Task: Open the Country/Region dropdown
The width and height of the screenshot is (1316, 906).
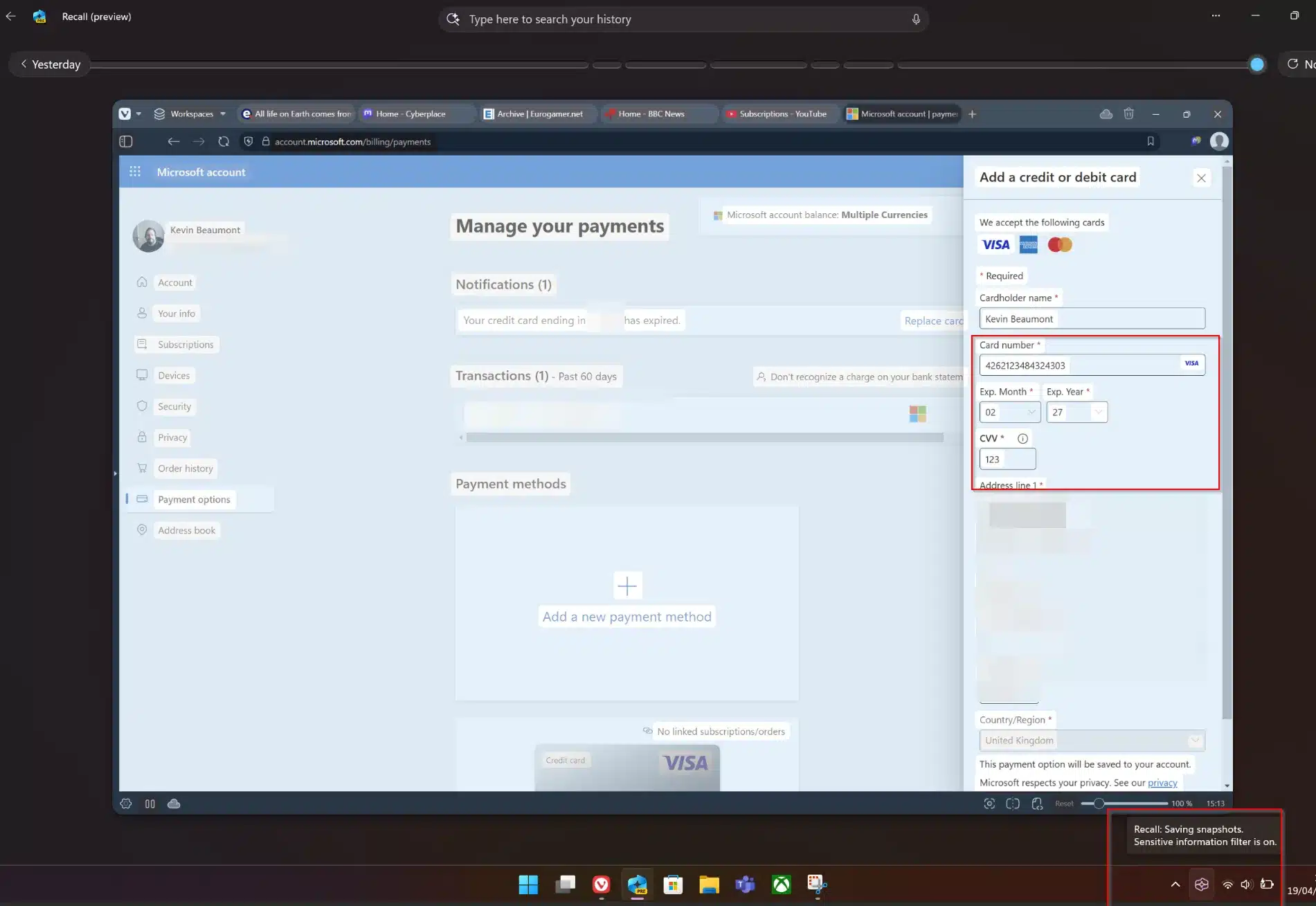Action: click(x=1092, y=741)
